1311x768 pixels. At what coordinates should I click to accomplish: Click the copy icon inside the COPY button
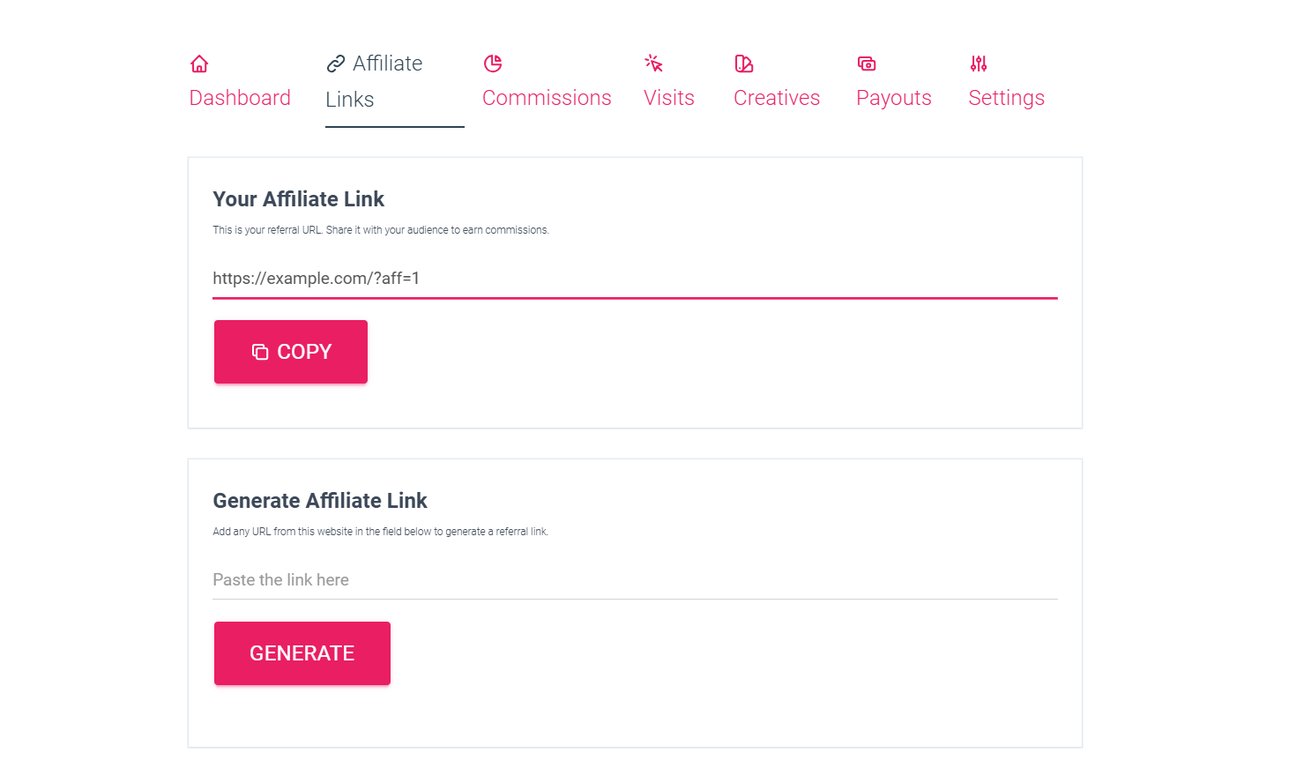tap(261, 351)
